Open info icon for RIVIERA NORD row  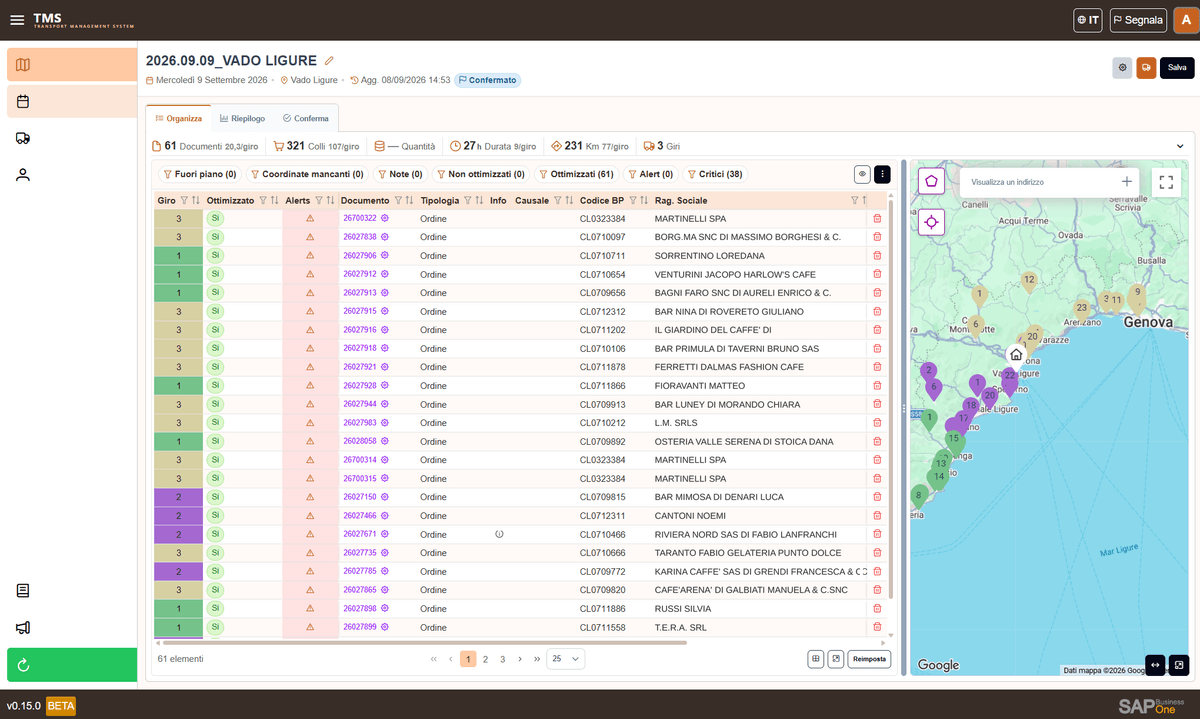click(x=499, y=534)
